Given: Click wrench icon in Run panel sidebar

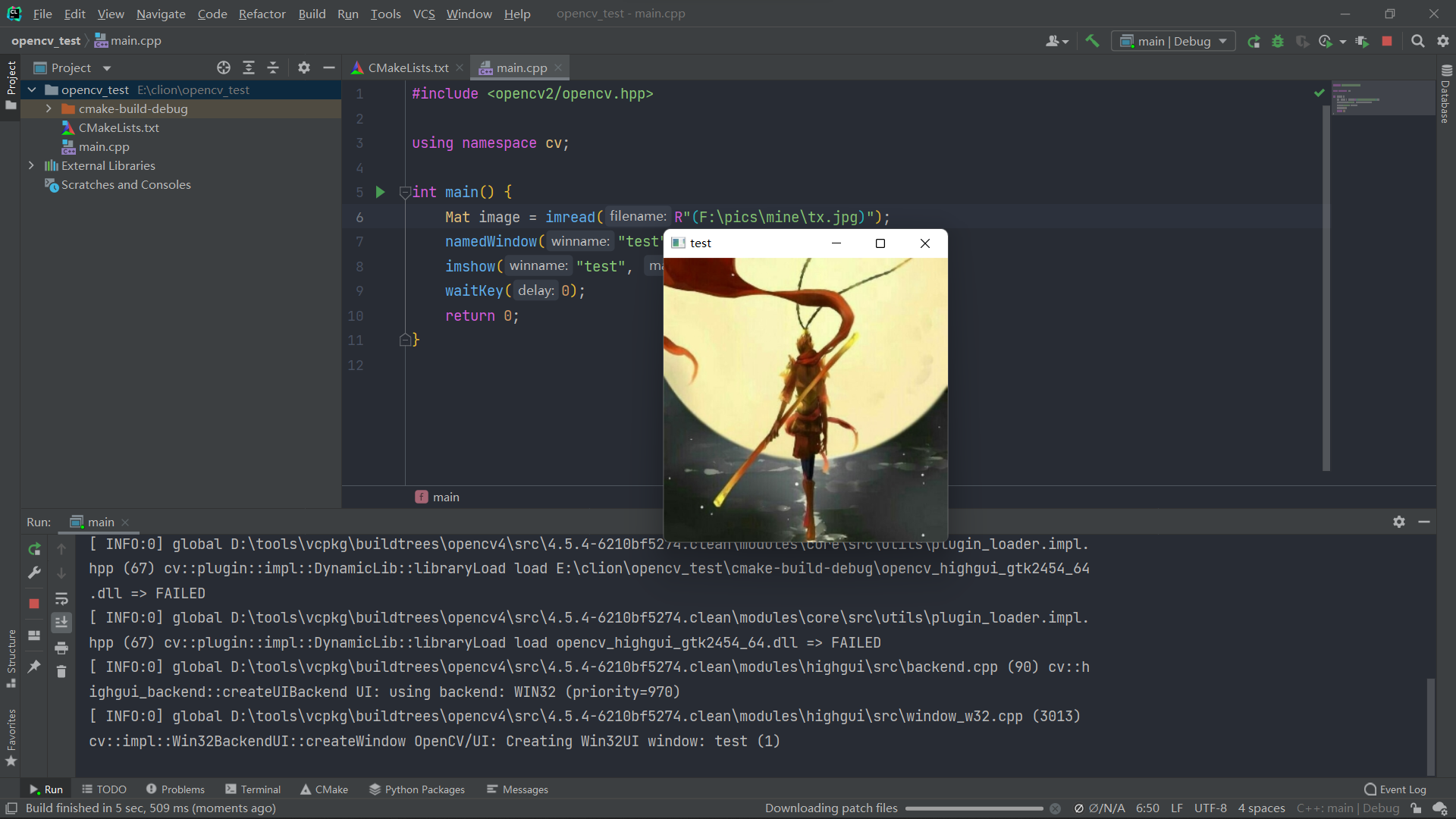Looking at the screenshot, I should click(34, 573).
